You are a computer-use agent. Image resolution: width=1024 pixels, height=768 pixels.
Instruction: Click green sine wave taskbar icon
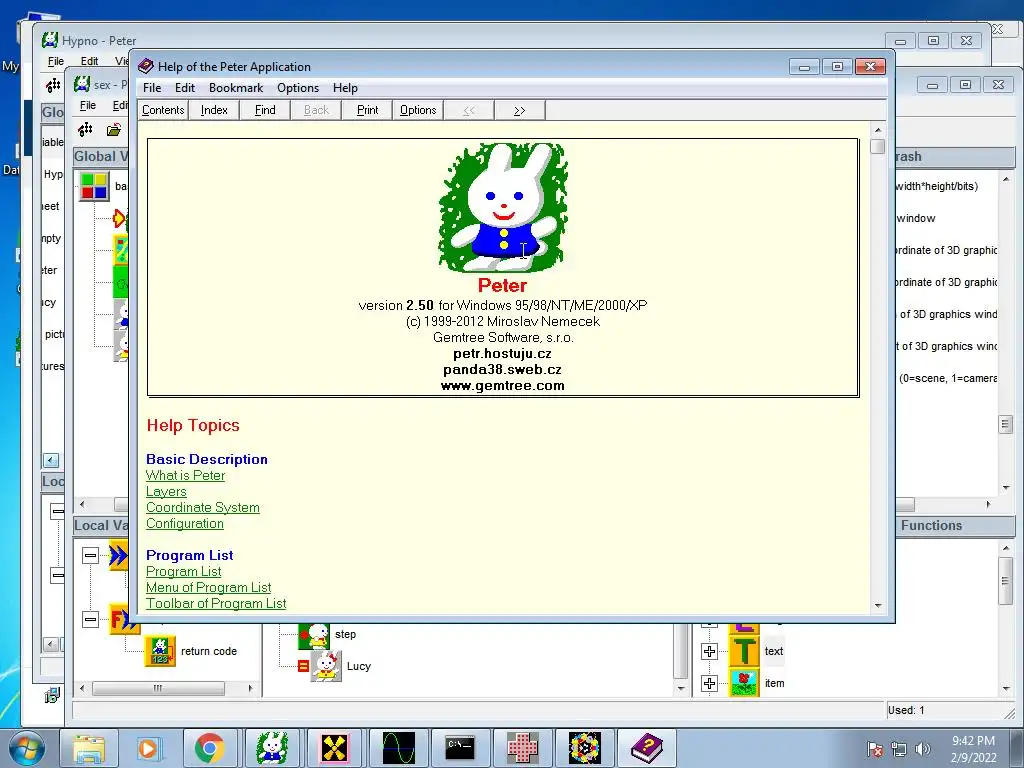[398, 748]
